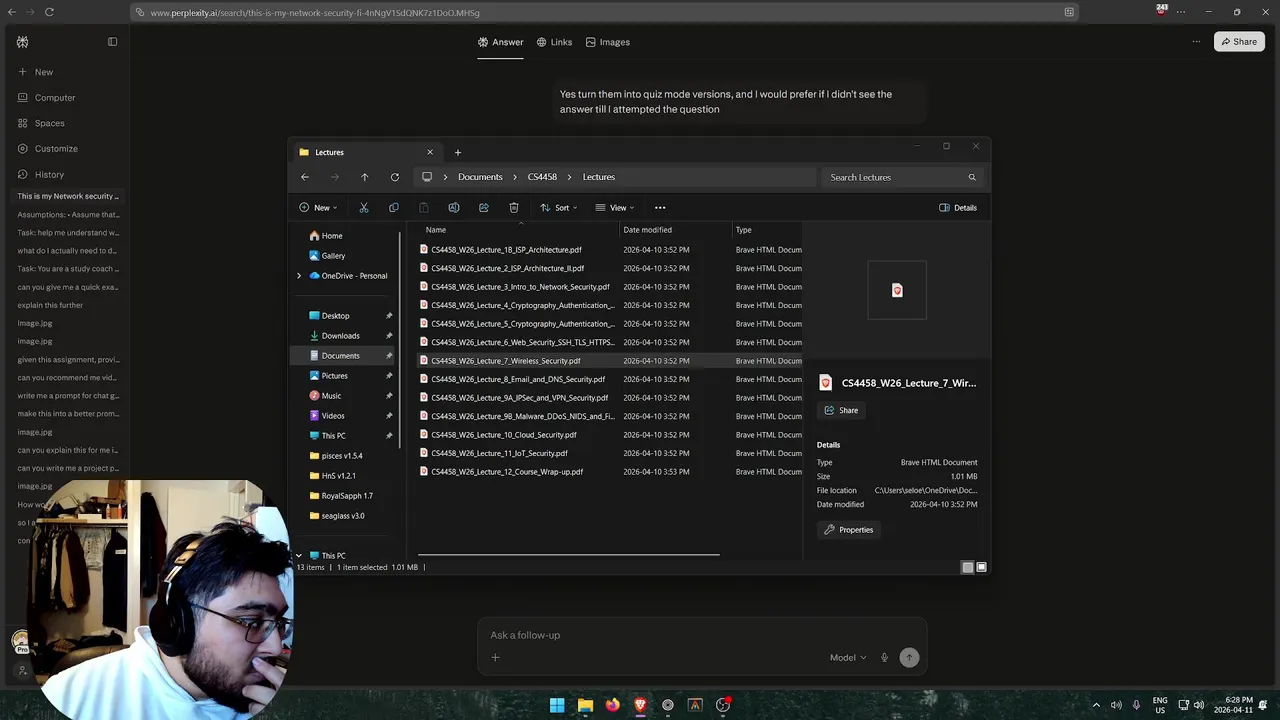Open Brave browser from the taskbar

coord(640,705)
